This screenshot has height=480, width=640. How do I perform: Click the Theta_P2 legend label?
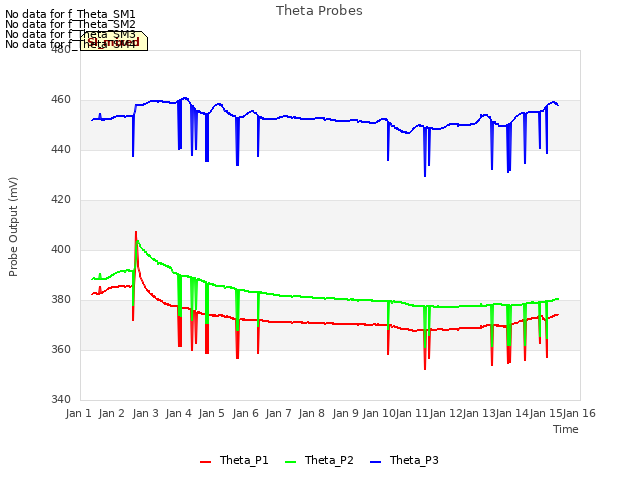329,460
